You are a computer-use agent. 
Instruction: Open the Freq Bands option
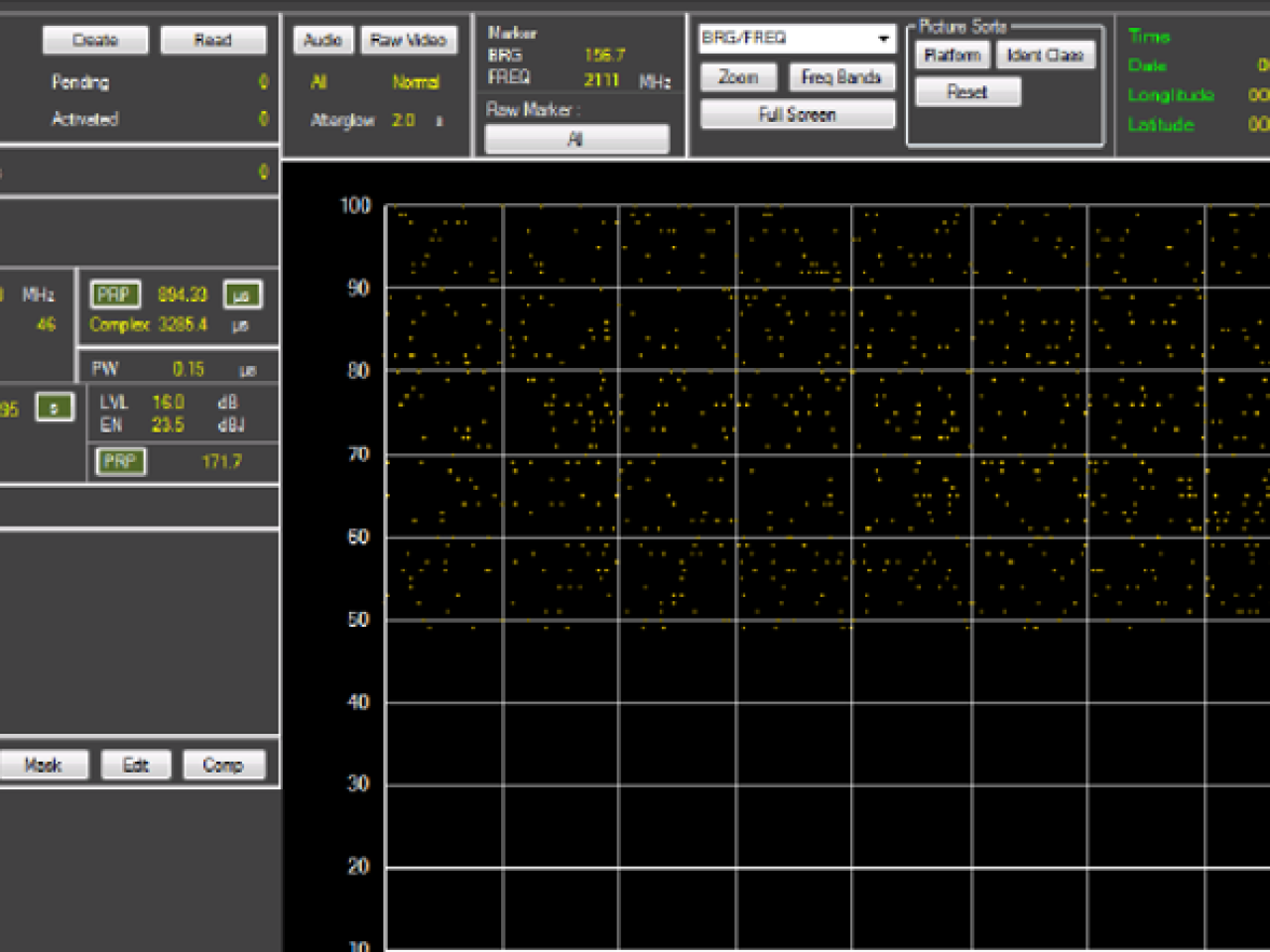click(840, 77)
